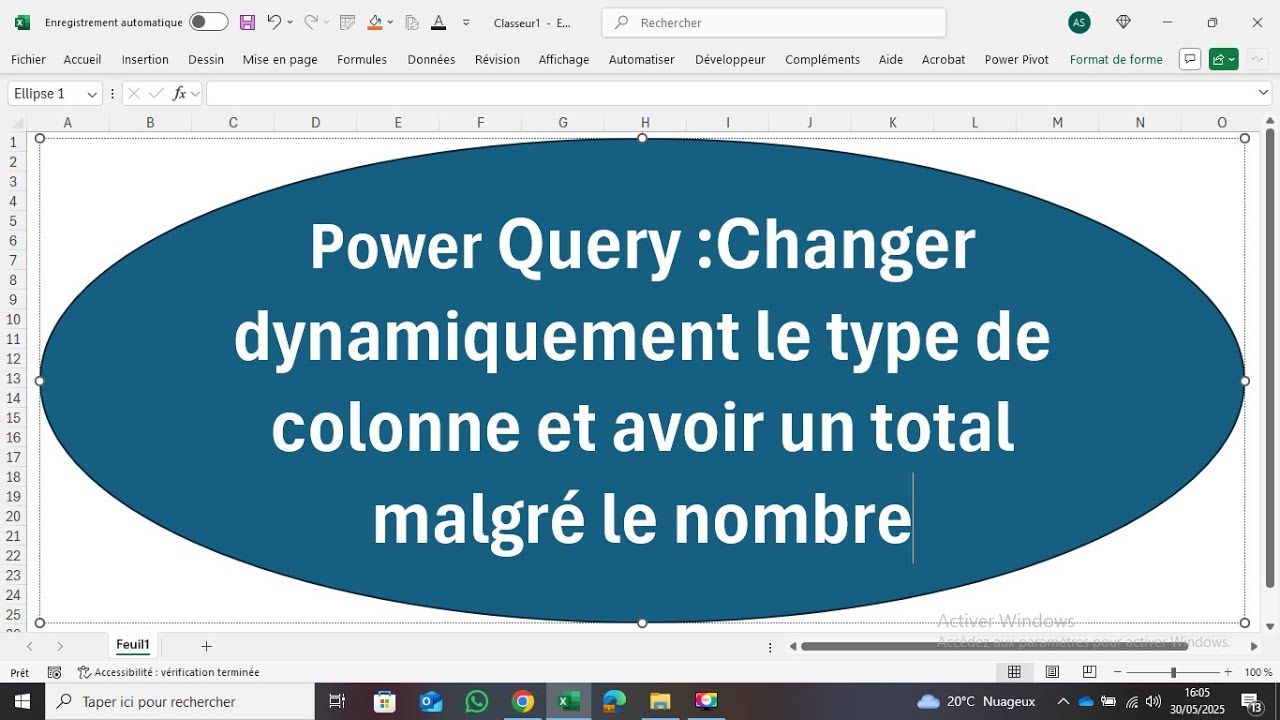Open the Formules ribbon tab
1280x720 pixels.
click(362, 59)
